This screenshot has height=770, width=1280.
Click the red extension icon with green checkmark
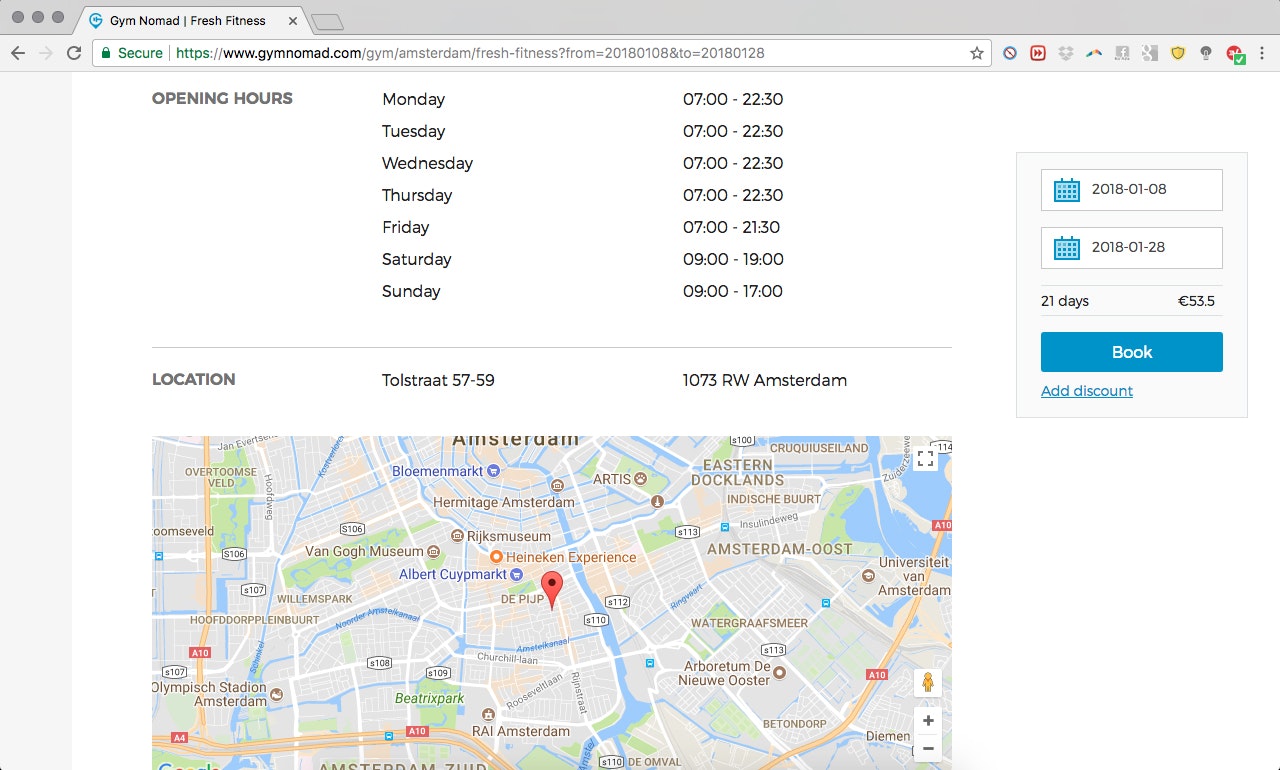[x=1235, y=54]
